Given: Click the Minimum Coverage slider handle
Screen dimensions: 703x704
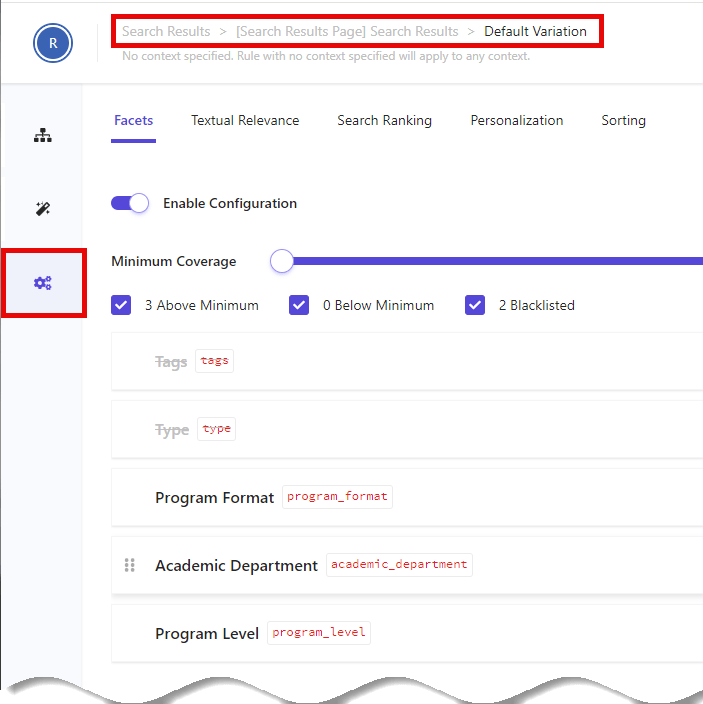Looking at the screenshot, I should pos(282,261).
